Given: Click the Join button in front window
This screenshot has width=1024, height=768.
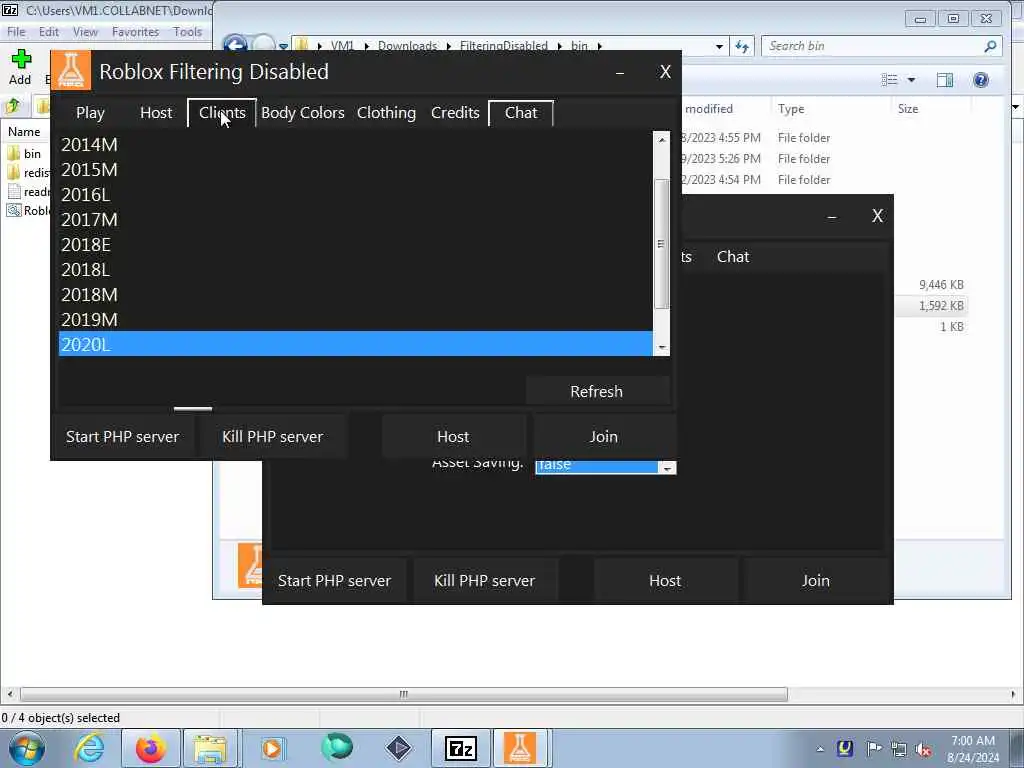Looking at the screenshot, I should pos(603,436).
